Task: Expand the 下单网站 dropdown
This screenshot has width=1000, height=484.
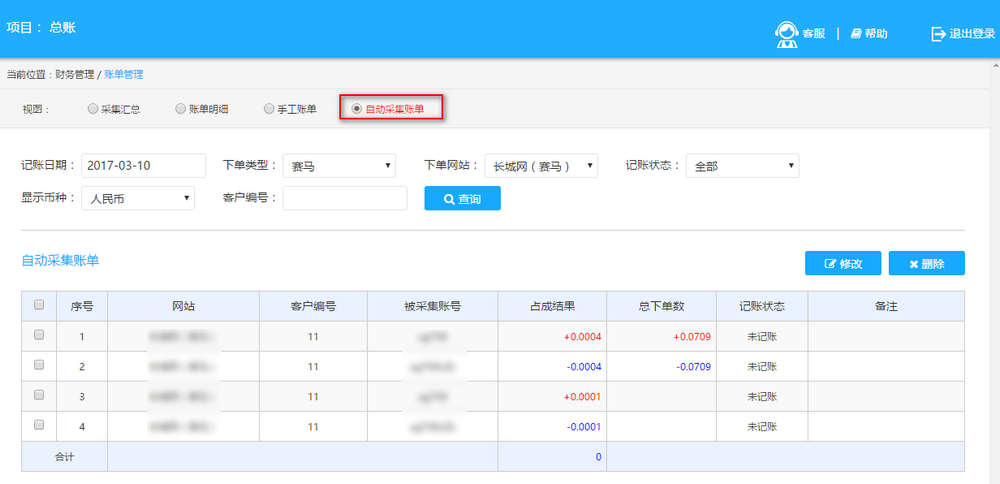Action: [541, 166]
